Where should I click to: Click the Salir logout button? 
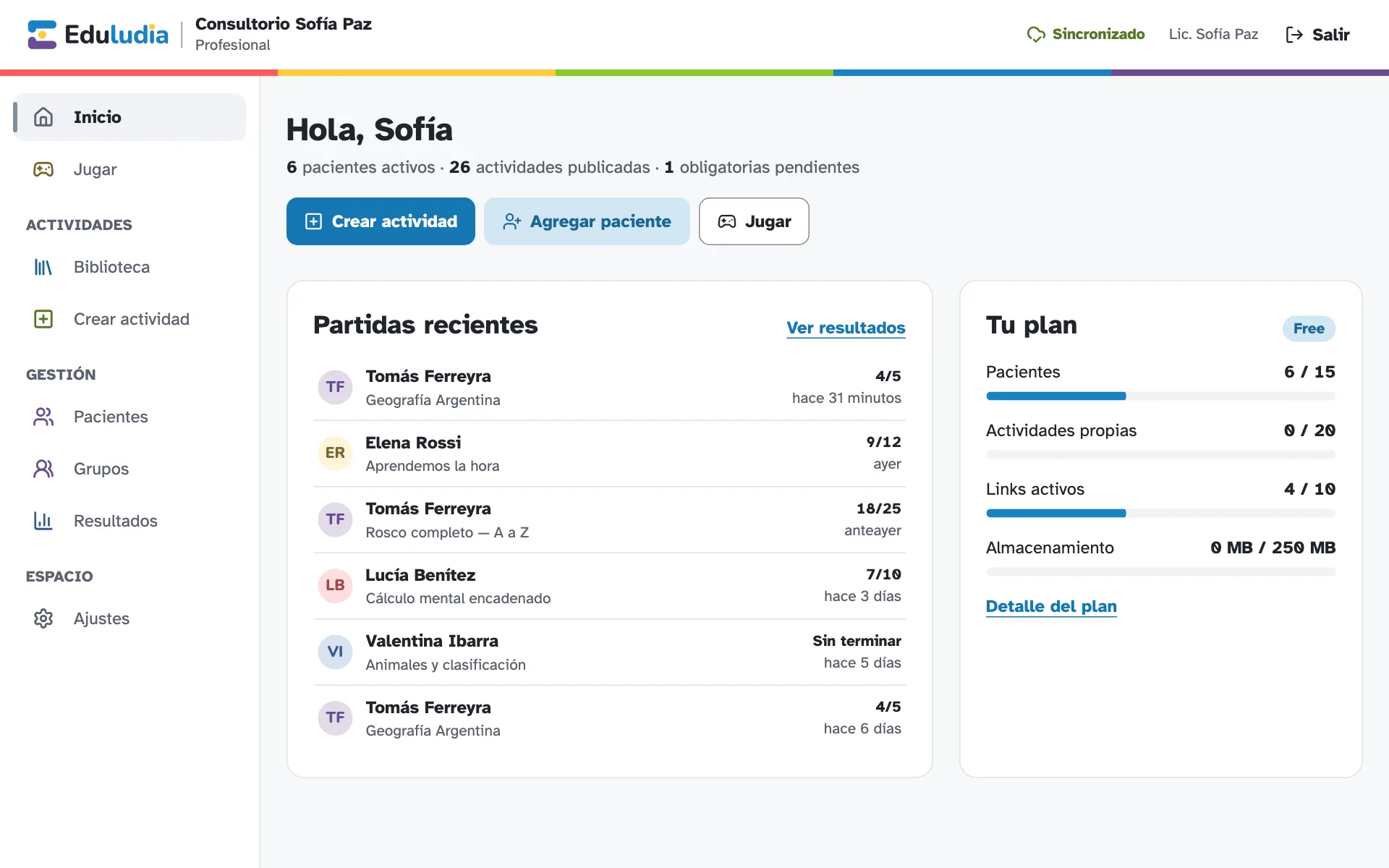tap(1317, 35)
